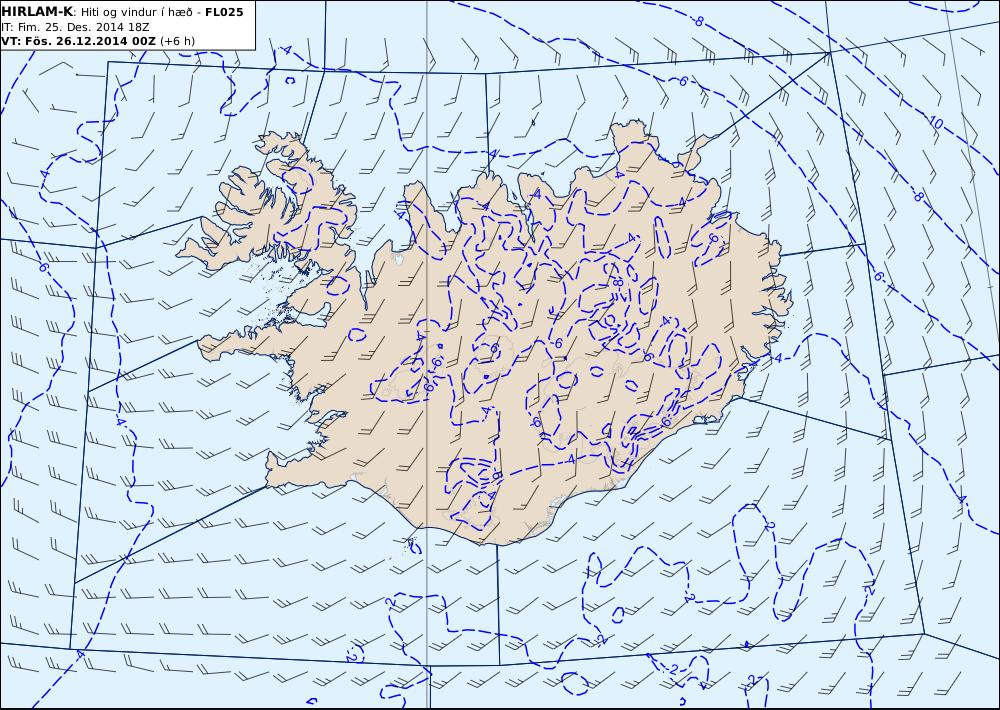Select the '(+6 h)' forecast offset text
This screenshot has width=1000, height=710.
point(177,41)
